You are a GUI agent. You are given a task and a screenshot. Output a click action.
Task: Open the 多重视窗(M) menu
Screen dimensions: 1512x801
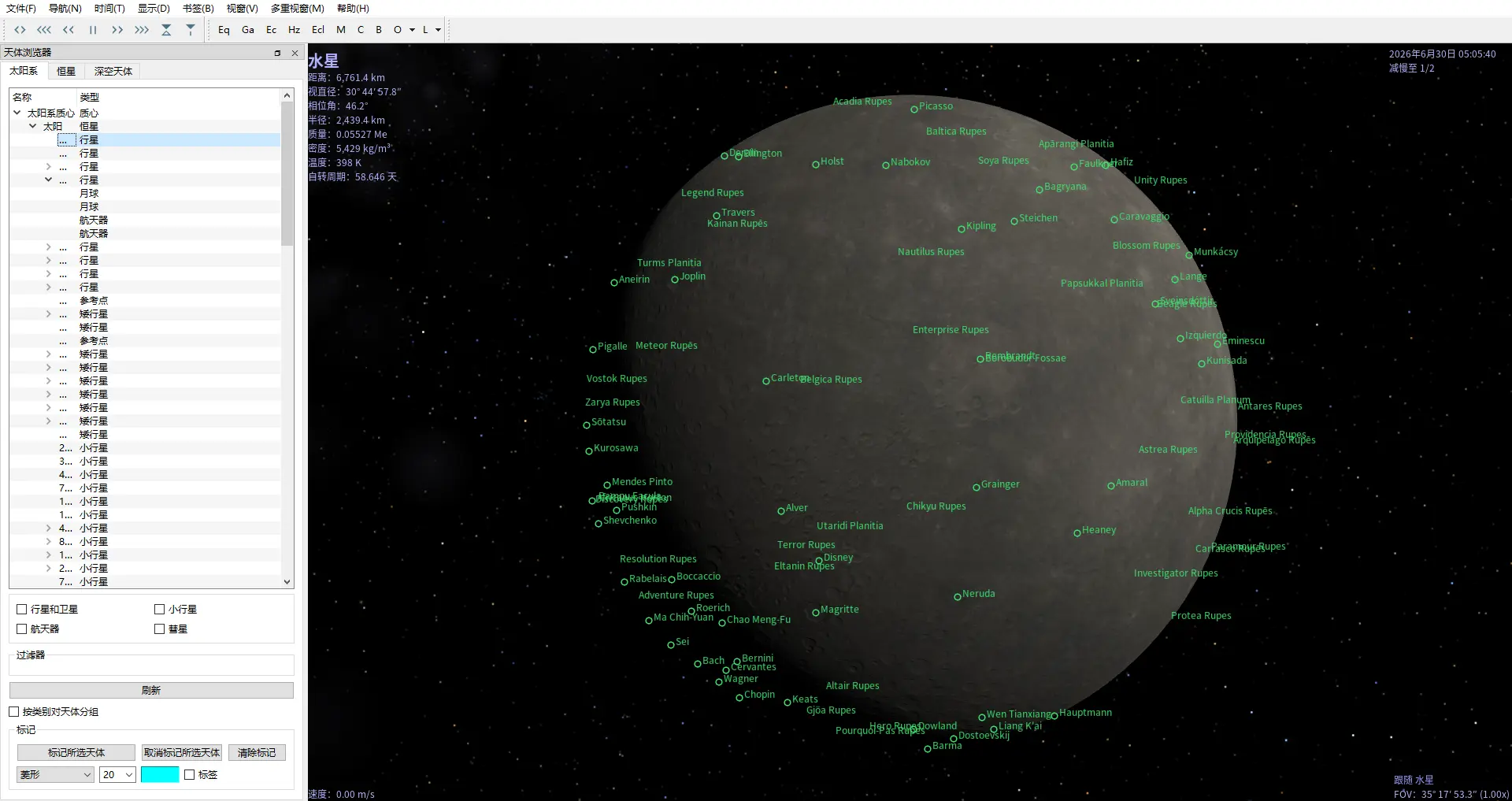click(297, 9)
